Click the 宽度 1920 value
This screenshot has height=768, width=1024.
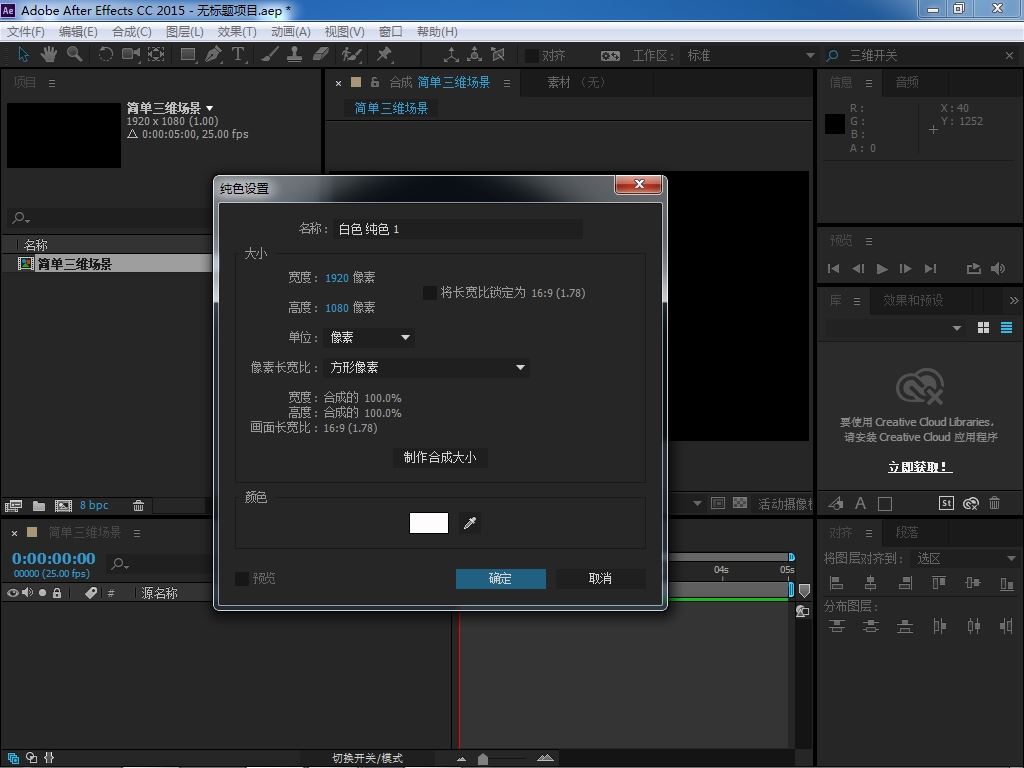pyautogui.click(x=337, y=278)
